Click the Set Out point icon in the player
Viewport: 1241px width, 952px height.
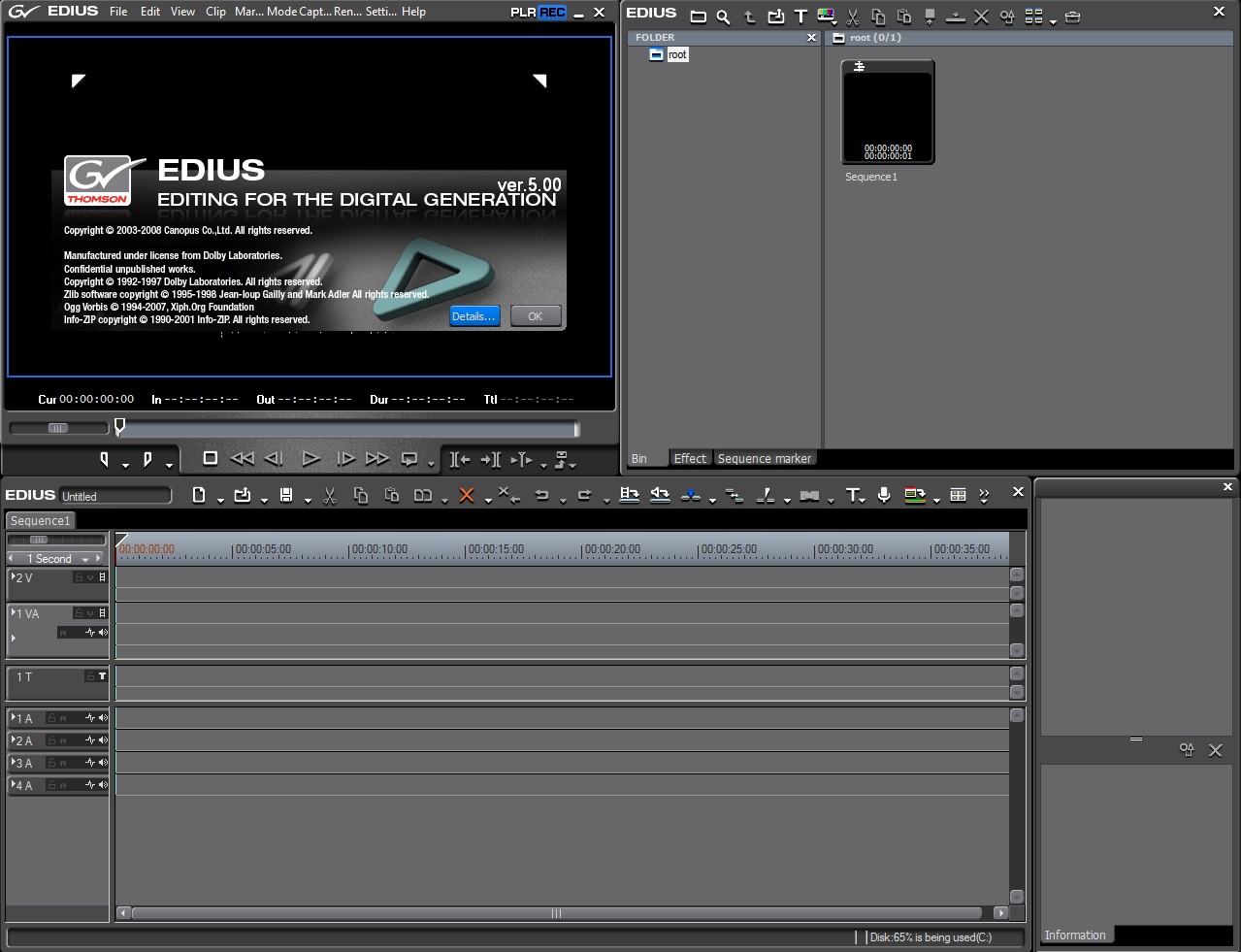coord(147,459)
